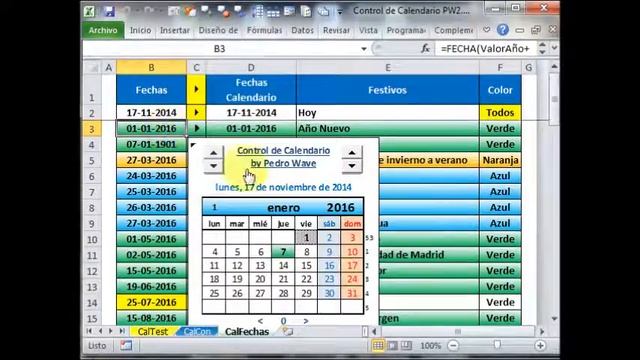The width and height of the screenshot is (640, 360).
Task: Click the formula bar up and down stepper arrows
Action: click(542, 49)
